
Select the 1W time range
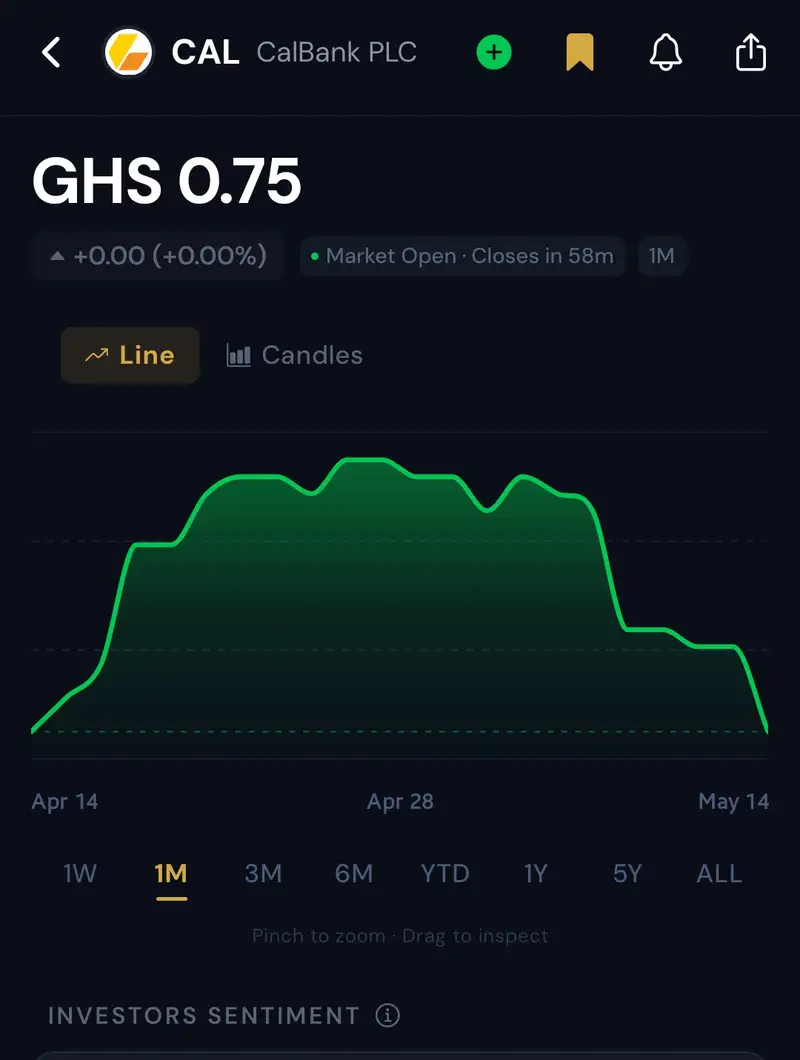coord(80,873)
